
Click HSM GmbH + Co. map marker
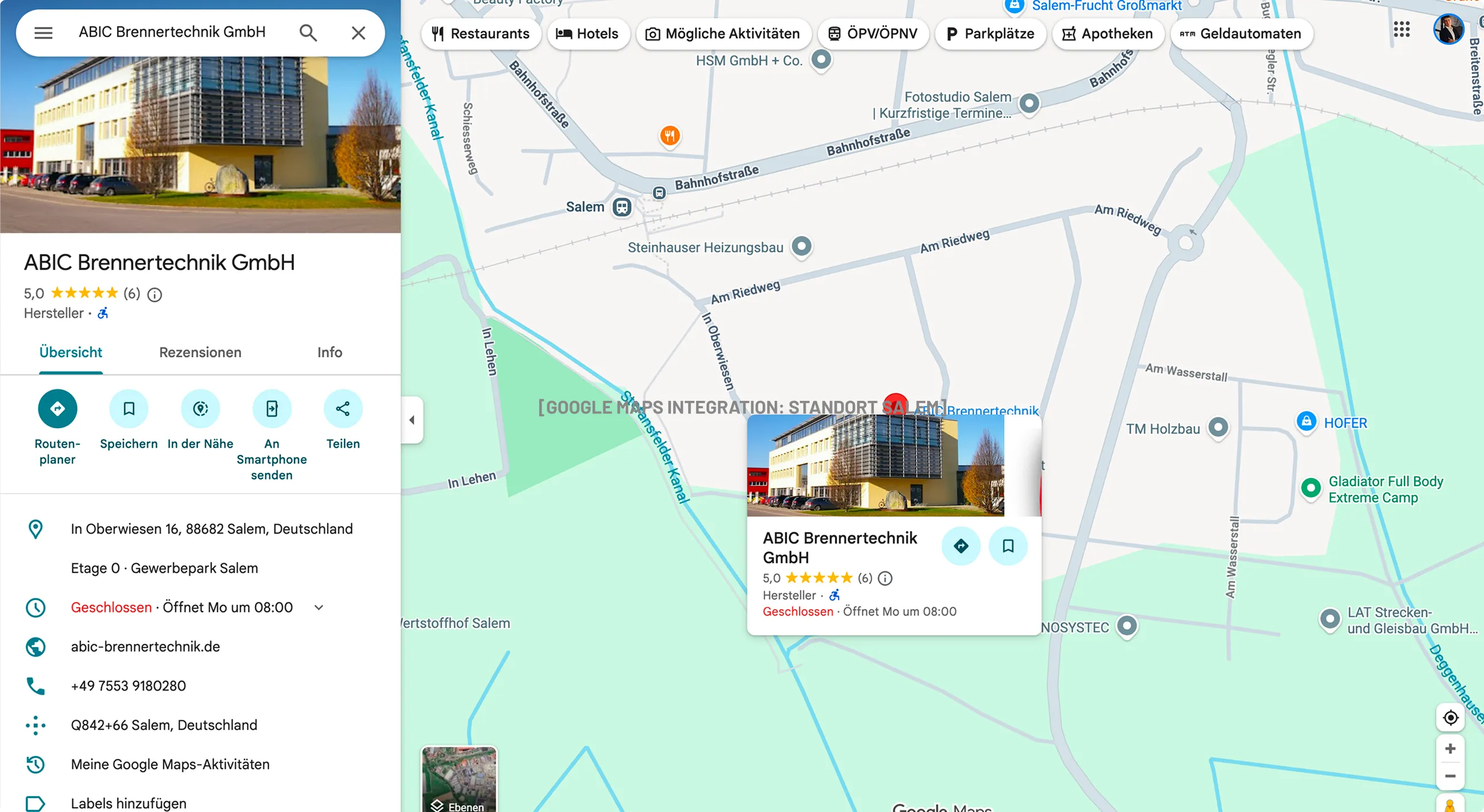[x=821, y=60]
